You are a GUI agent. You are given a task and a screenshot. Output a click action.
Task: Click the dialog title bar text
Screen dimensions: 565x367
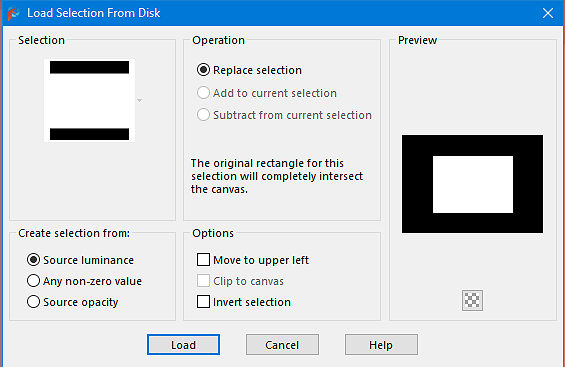click(x=94, y=13)
